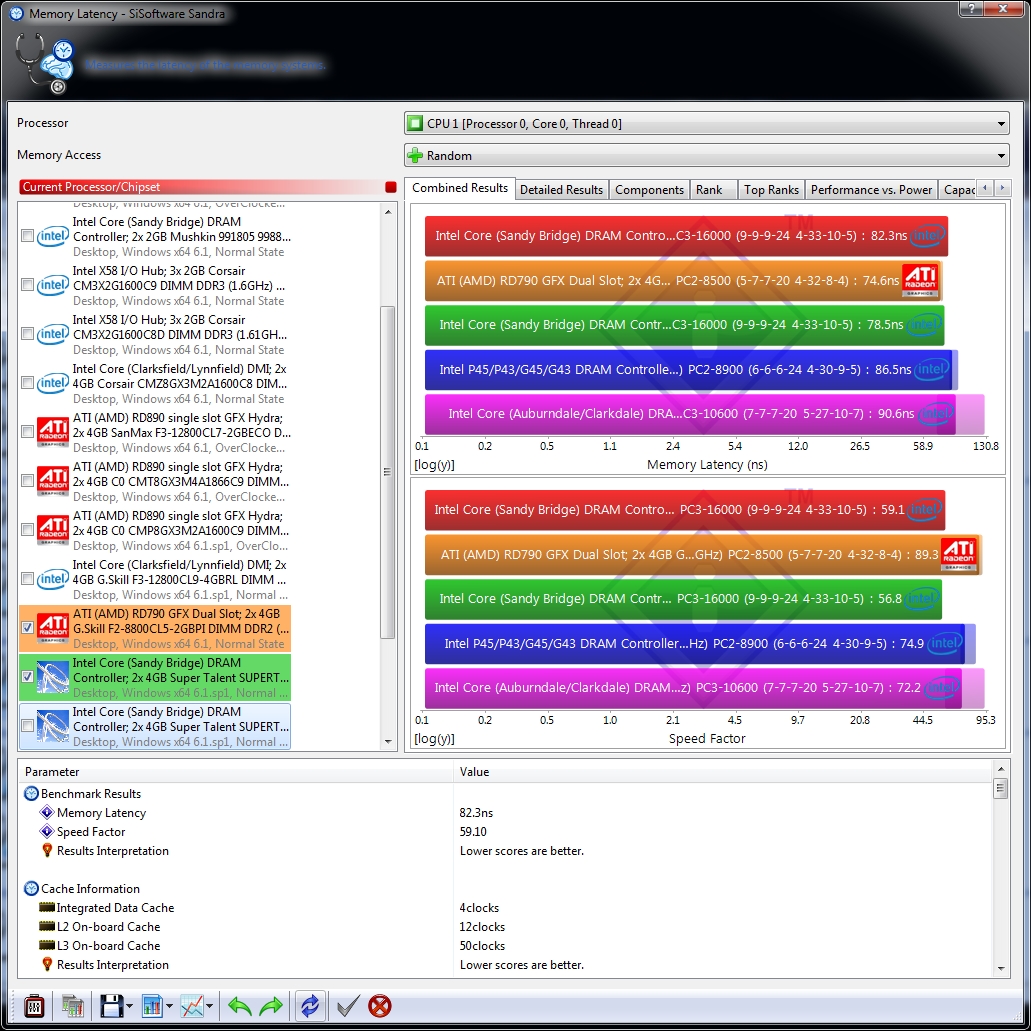The width and height of the screenshot is (1031, 1031).
Task: Click ATI logo on orange 74.6ns bar
Action: click(919, 281)
